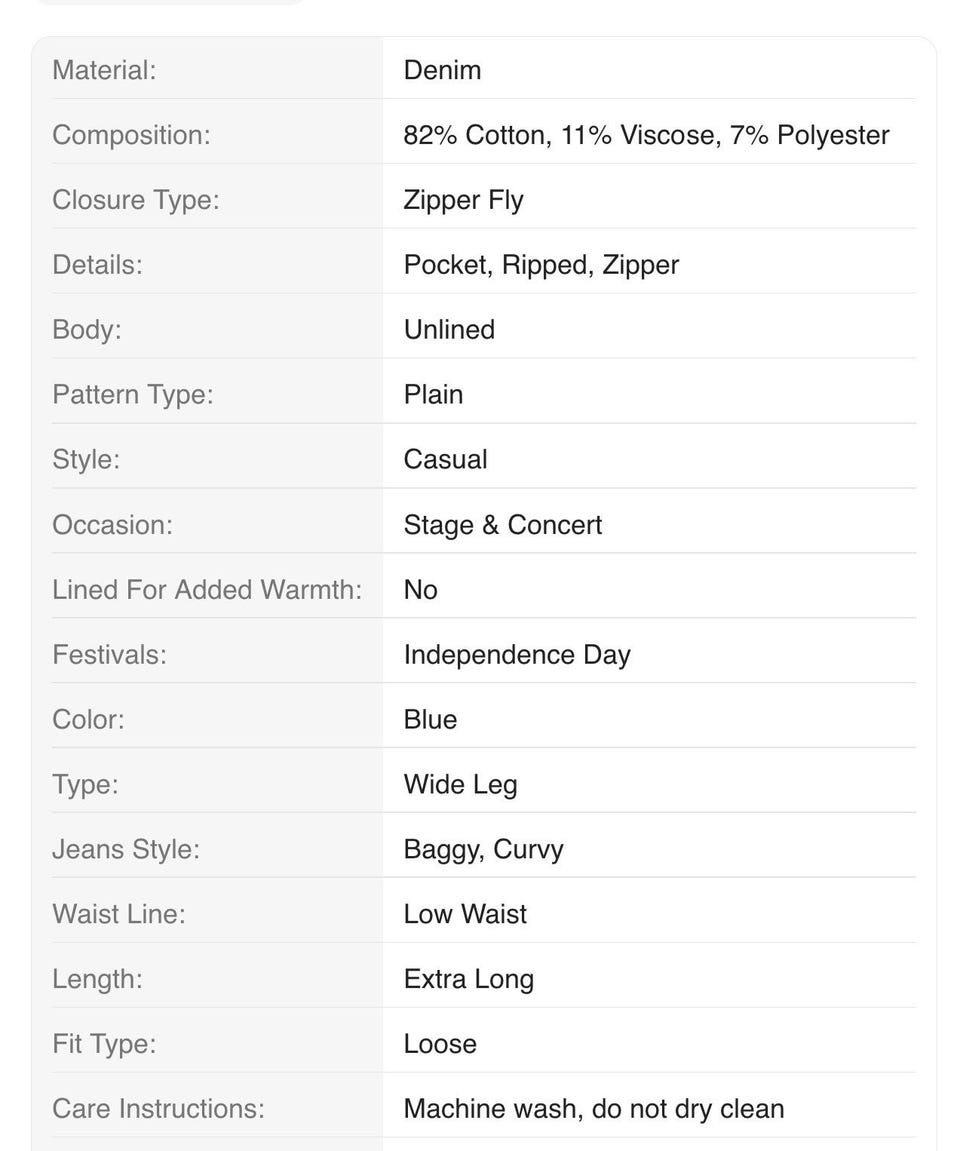Click the Zipper Fly closure value
The image size is (960, 1151).
tap(464, 200)
